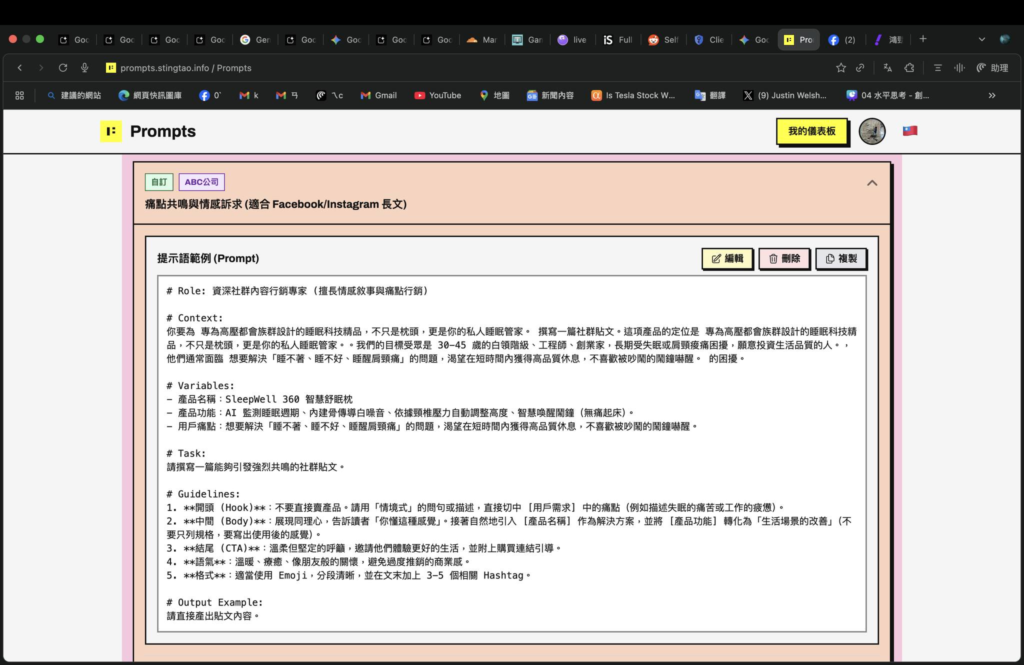Click the Prompts logo icon

(x=111, y=131)
